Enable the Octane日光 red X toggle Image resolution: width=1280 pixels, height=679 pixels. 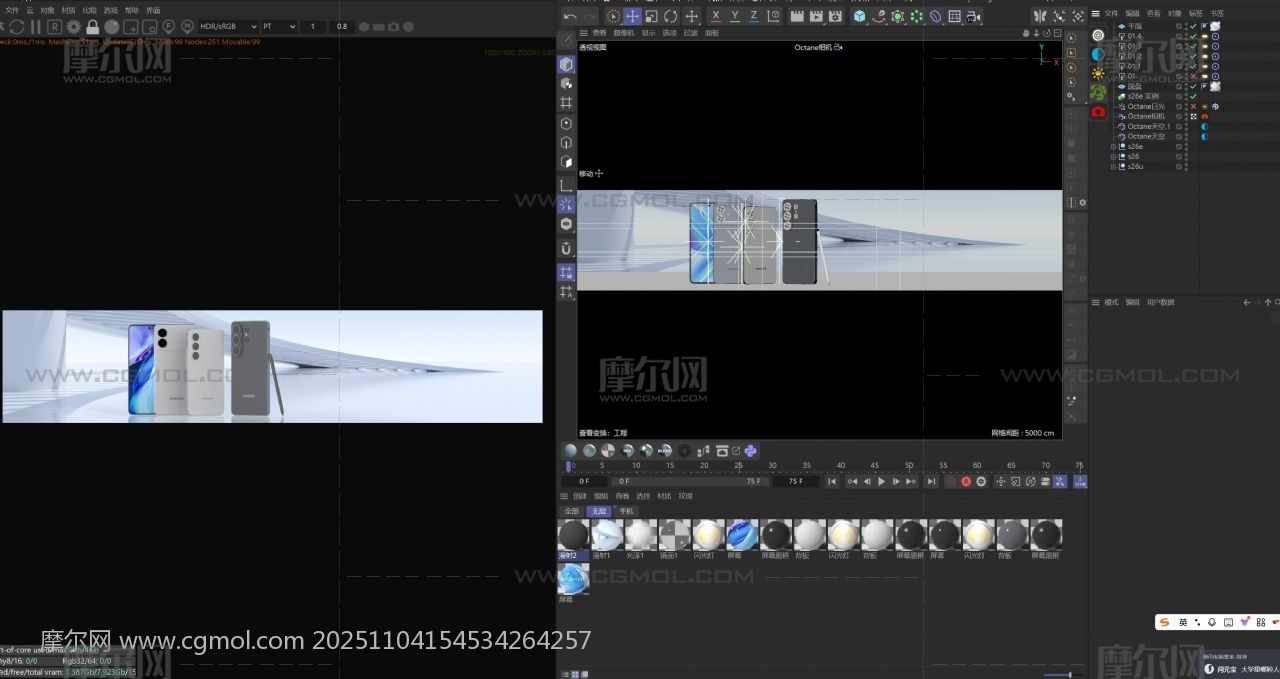pos(1193,106)
